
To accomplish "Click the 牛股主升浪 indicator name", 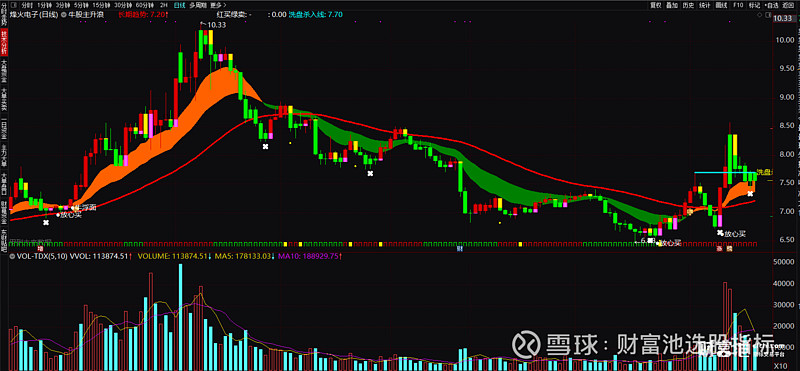I will [86, 15].
